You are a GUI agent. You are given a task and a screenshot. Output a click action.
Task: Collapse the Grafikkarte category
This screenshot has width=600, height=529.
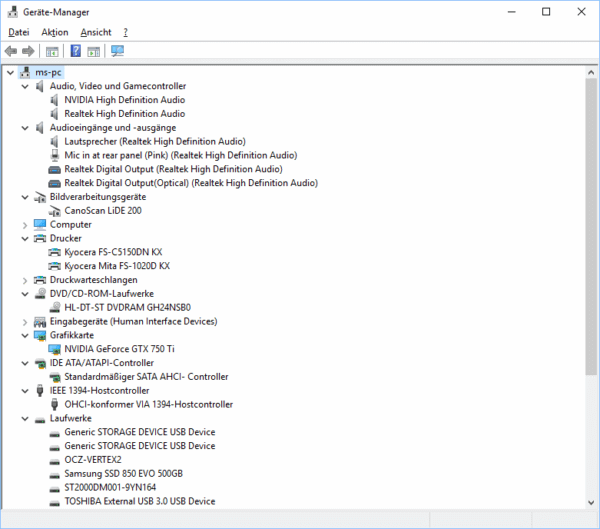25,336
